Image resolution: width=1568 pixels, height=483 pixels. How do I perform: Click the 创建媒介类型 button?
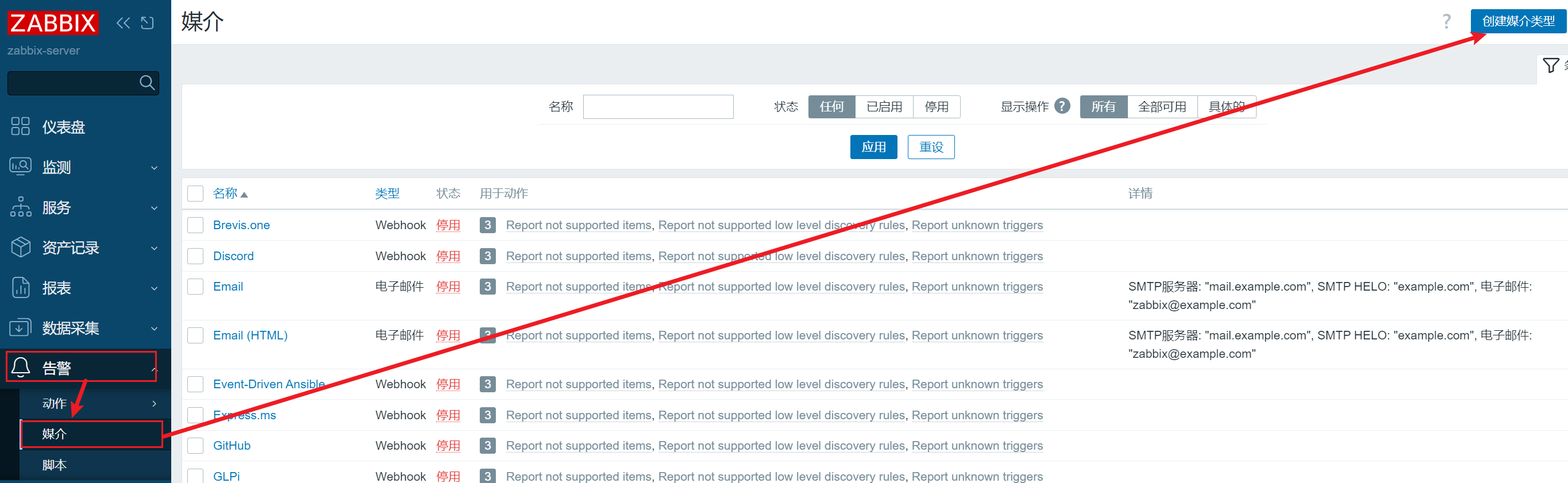pyautogui.click(x=1518, y=21)
